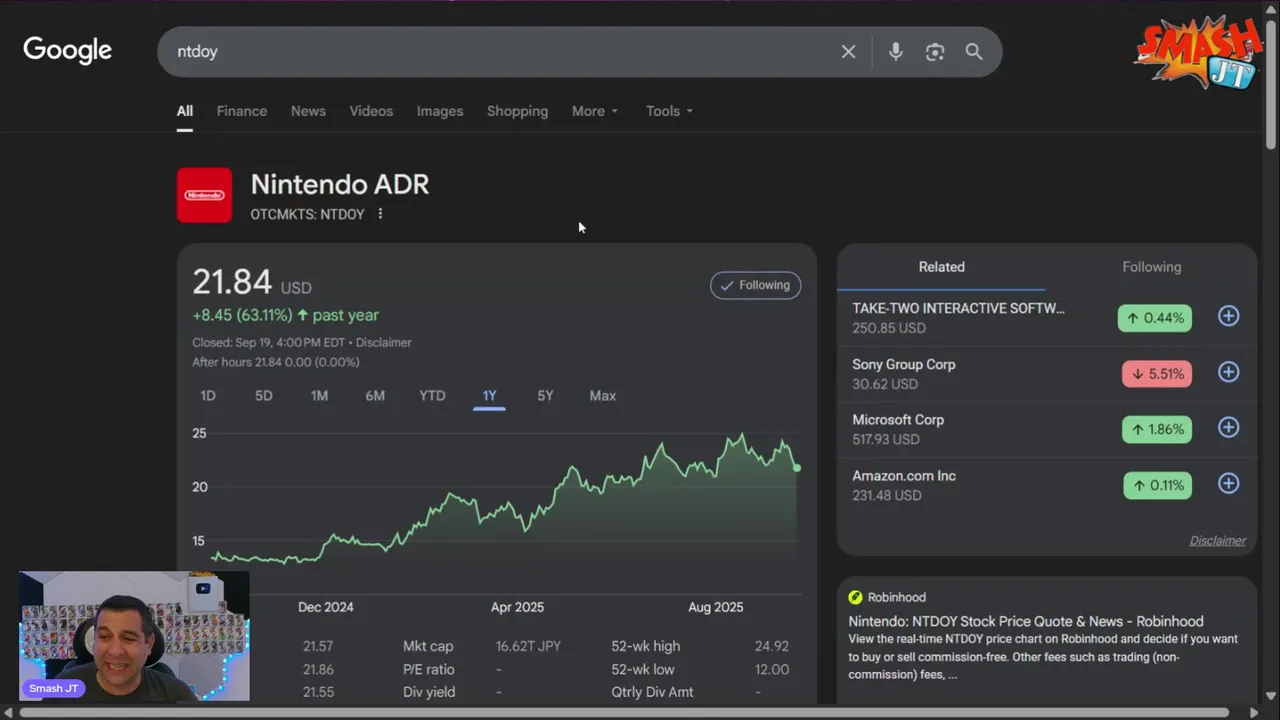Switch to the Finance tab
This screenshot has width=1280, height=720.
click(242, 111)
